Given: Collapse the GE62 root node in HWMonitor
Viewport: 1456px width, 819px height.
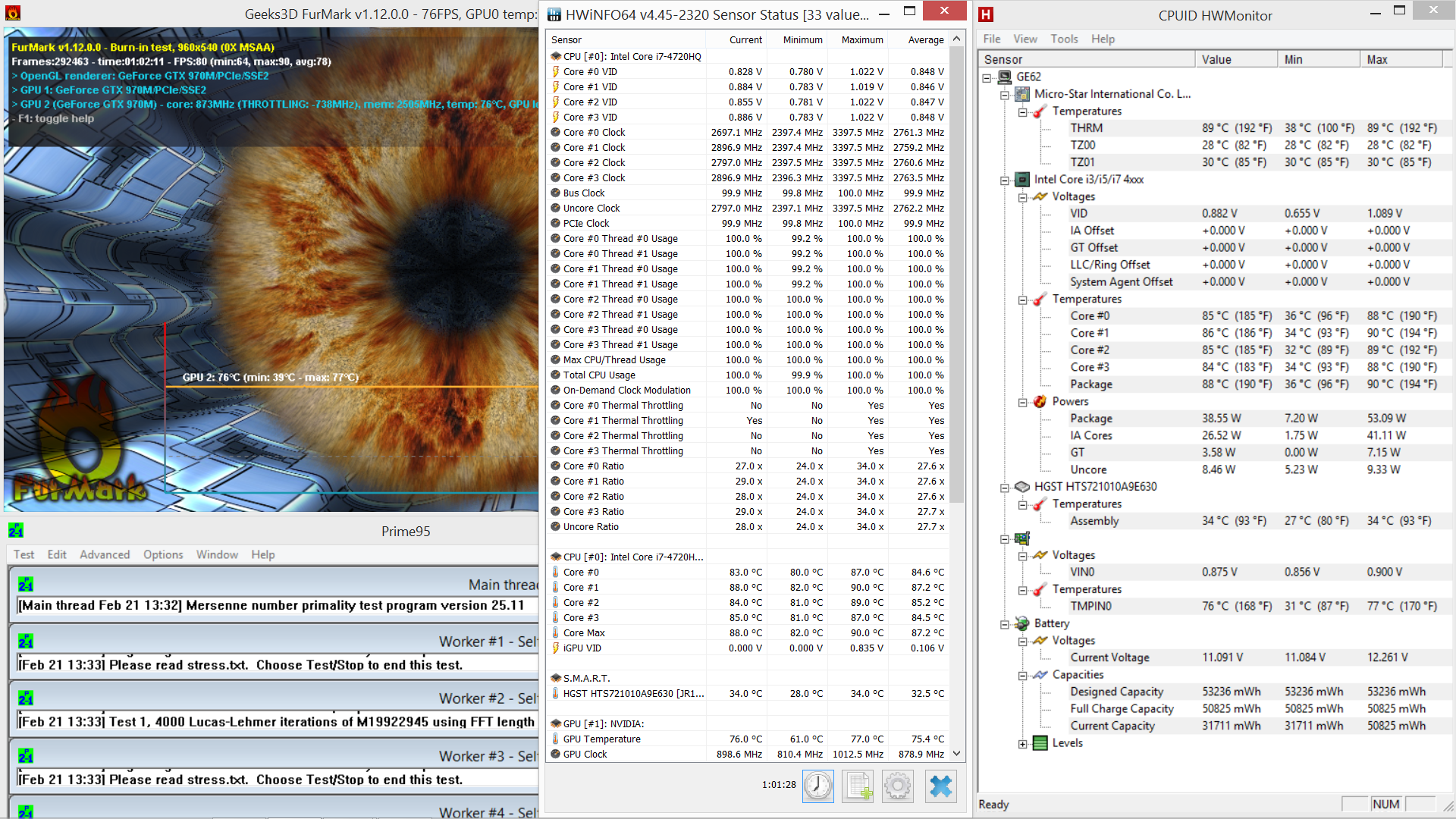Looking at the screenshot, I should point(987,77).
